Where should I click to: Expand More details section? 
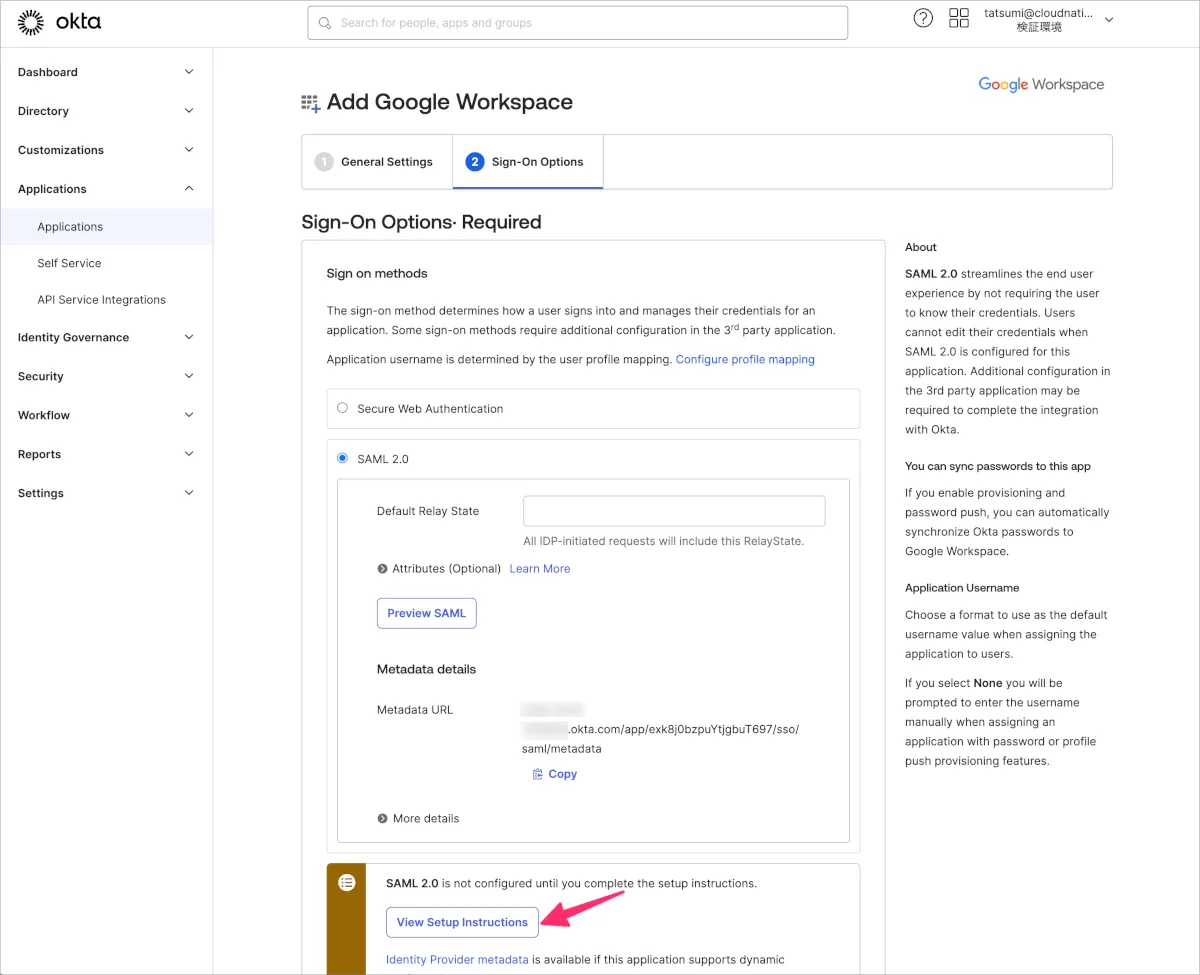382,819
